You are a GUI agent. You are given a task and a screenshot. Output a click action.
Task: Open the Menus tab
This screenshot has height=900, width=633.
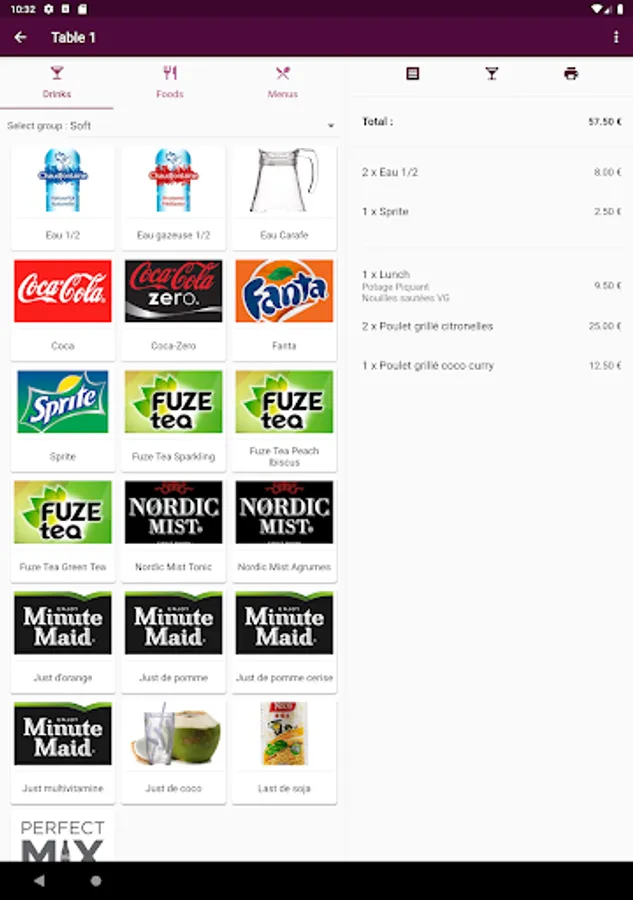point(282,83)
